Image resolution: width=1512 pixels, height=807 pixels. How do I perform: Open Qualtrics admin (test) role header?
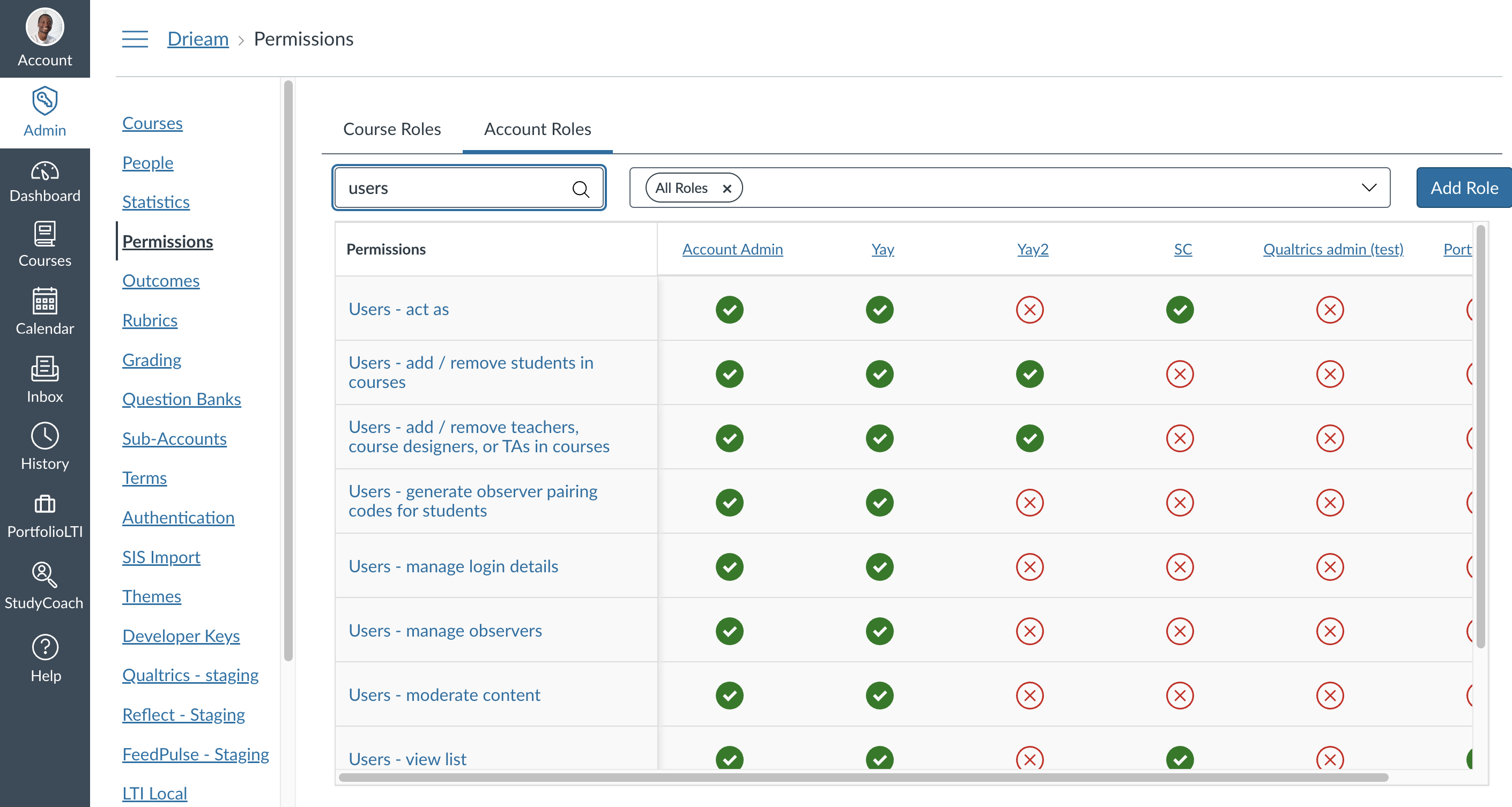(1333, 249)
